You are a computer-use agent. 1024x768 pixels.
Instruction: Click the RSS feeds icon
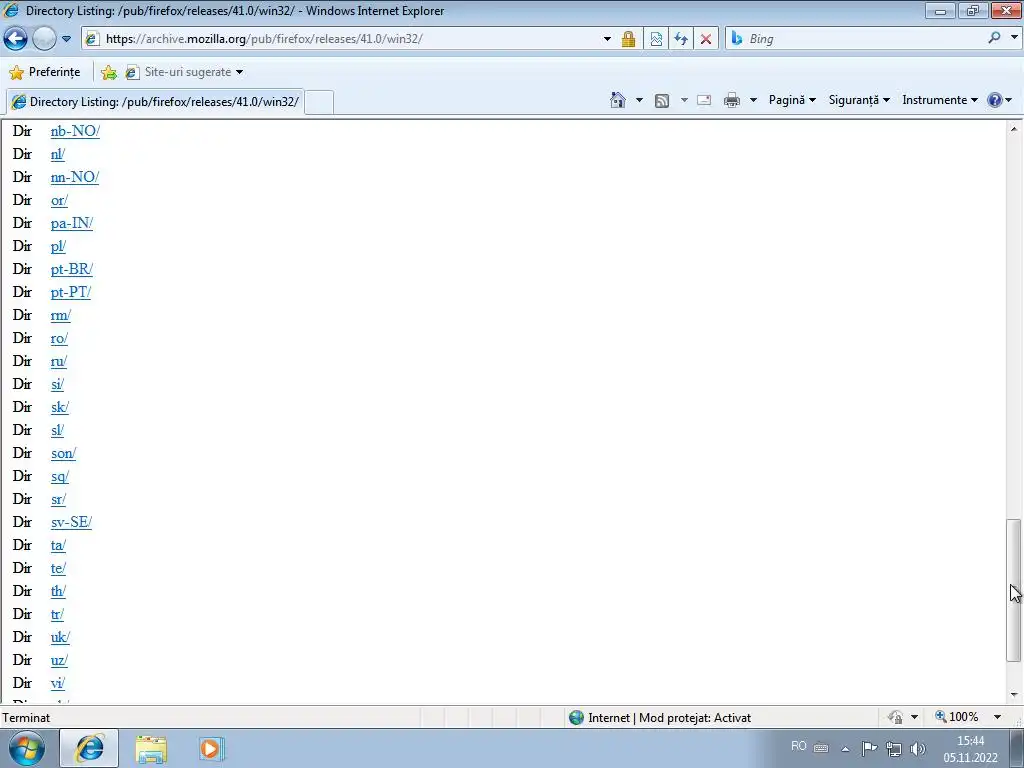pos(662,101)
